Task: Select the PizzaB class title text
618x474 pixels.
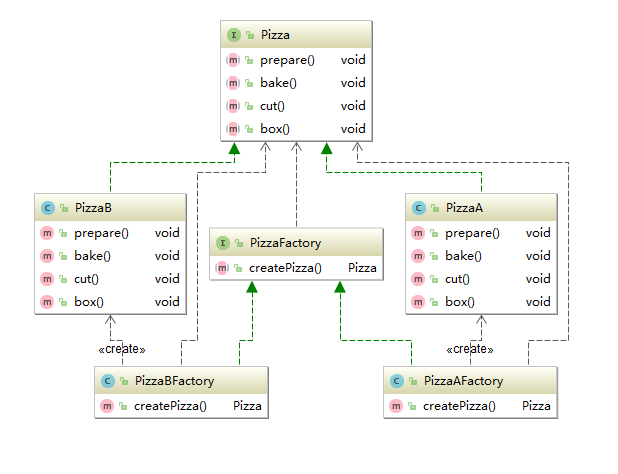Action: (x=93, y=208)
